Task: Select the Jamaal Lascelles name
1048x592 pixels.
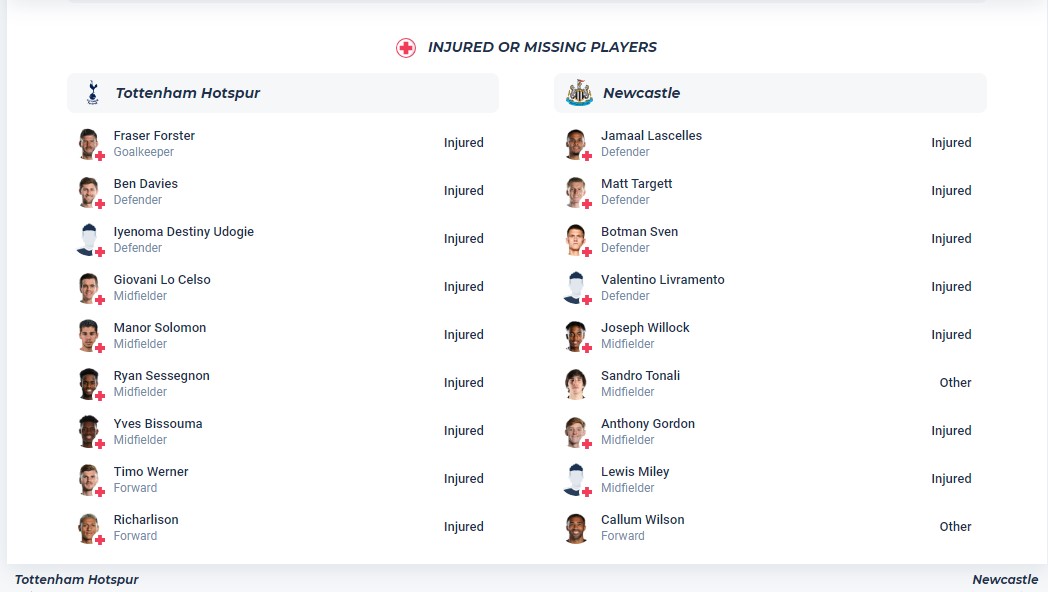Action: click(x=651, y=136)
